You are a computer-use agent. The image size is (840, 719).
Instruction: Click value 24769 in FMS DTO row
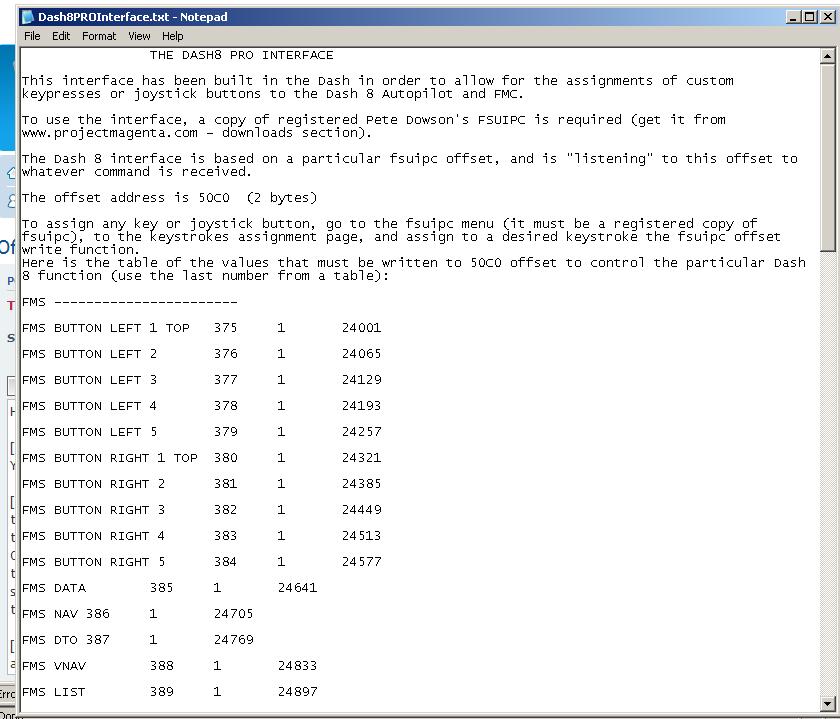234,640
